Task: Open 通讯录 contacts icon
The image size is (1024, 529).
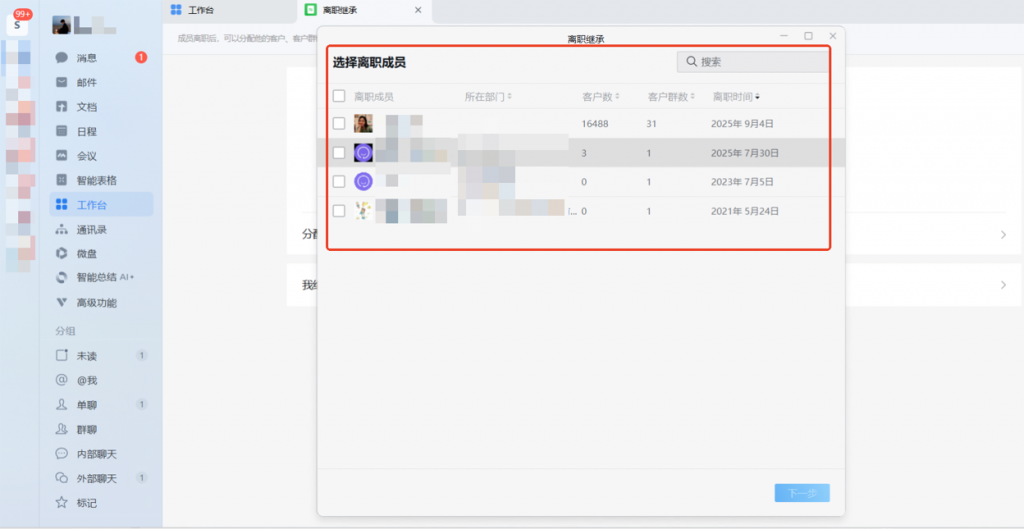Action: pos(61,229)
